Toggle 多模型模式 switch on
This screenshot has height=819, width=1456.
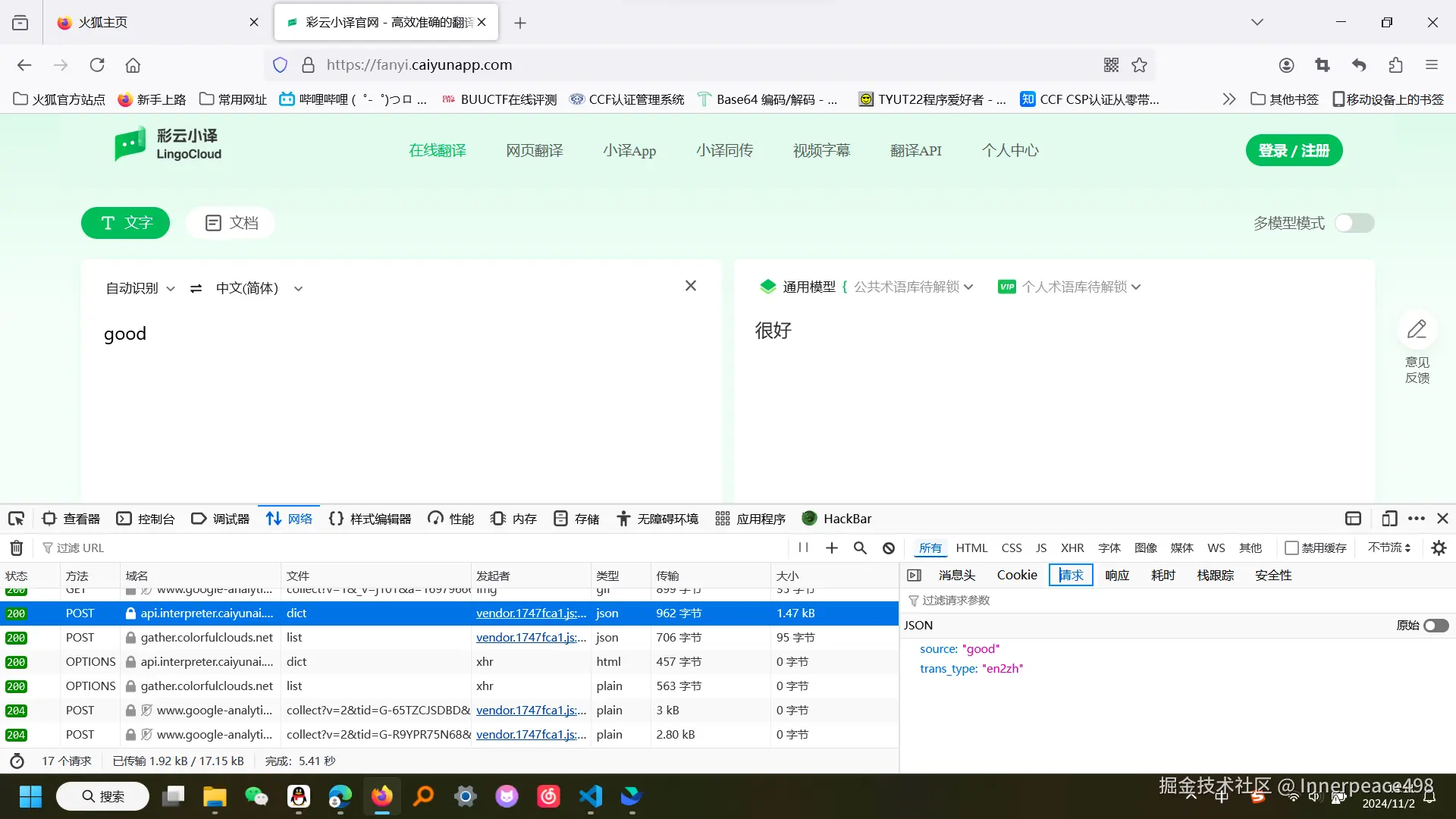tap(1354, 223)
